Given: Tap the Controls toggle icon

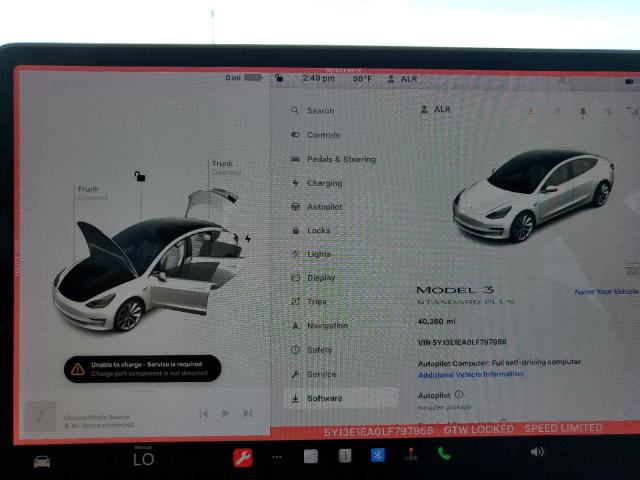Looking at the screenshot, I should click(x=295, y=135).
